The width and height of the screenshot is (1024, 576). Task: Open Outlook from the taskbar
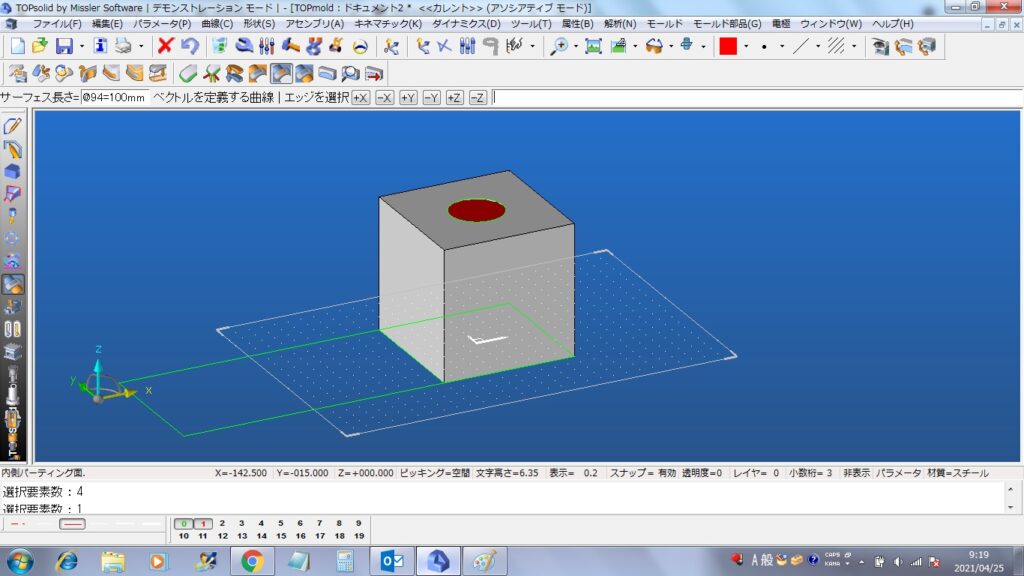point(392,561)
